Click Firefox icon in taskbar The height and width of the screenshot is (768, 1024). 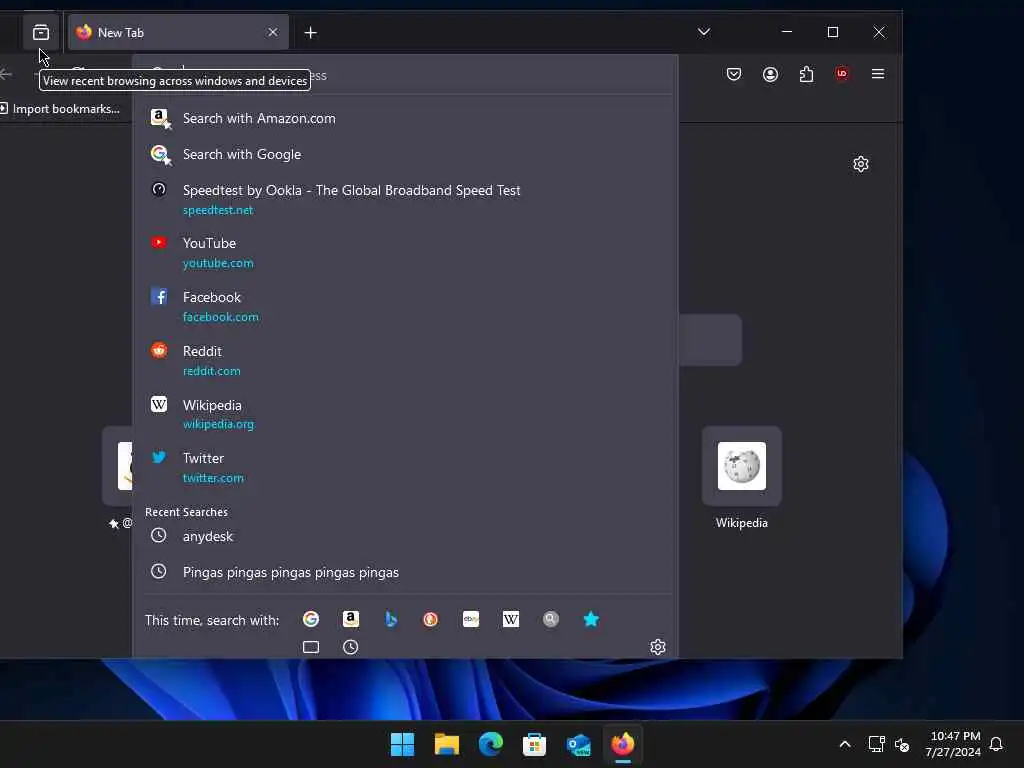pos(622,744)
